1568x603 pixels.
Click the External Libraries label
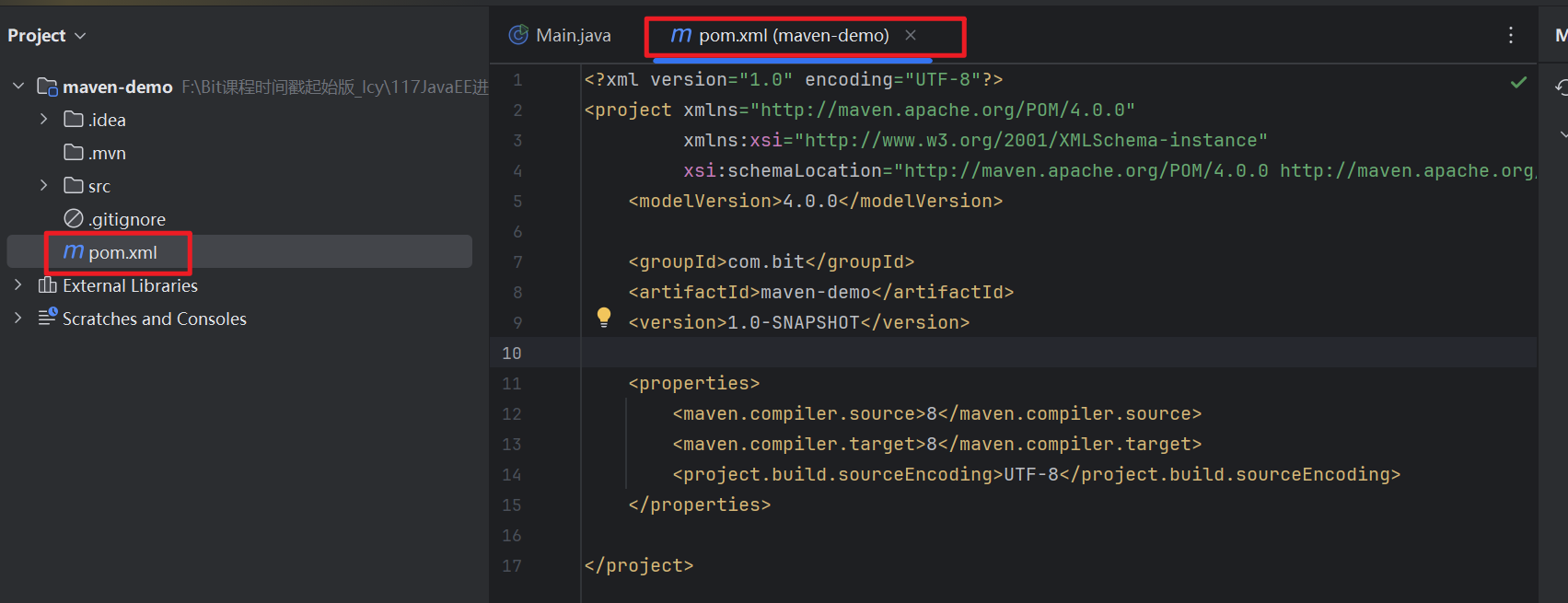[x=130, y=285]
